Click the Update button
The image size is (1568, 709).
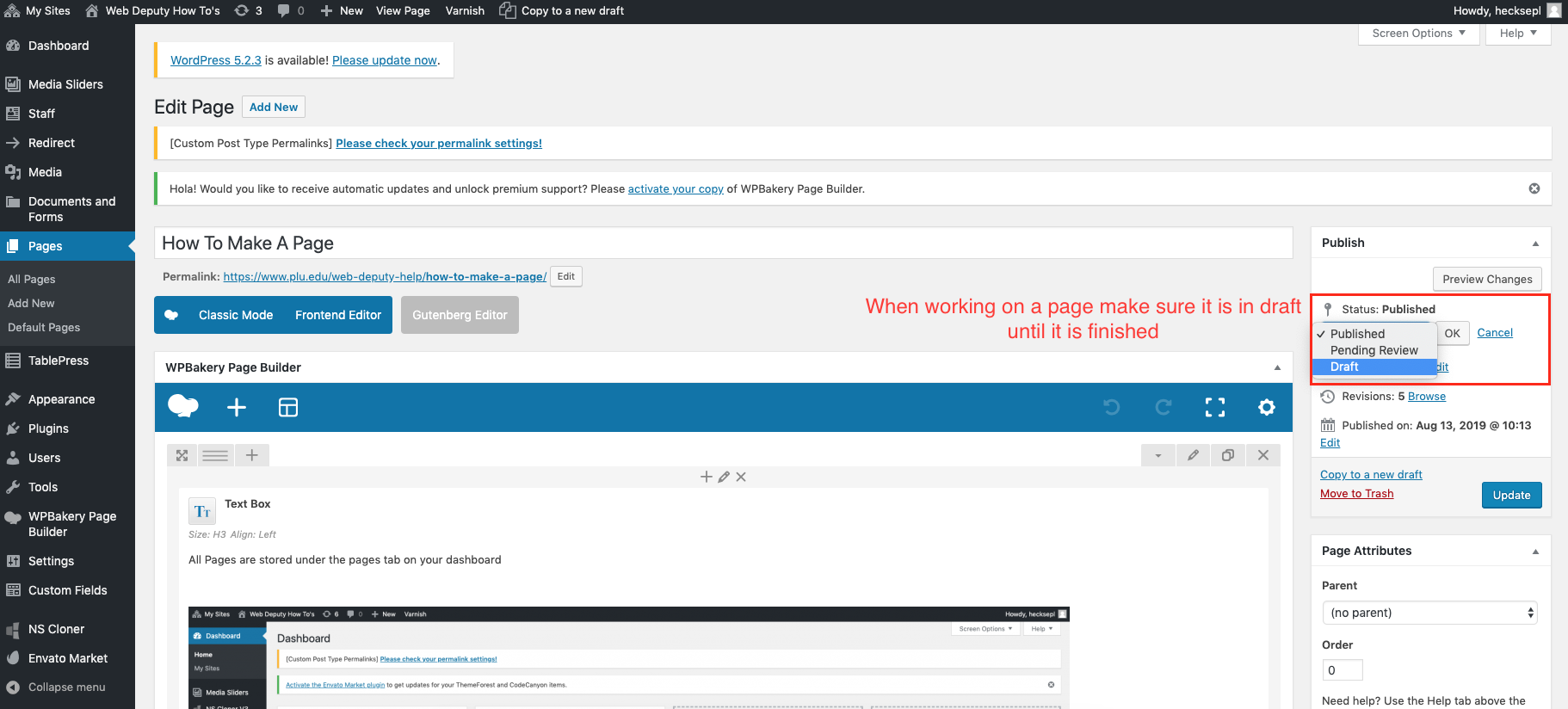click(x=1512, y=495)
